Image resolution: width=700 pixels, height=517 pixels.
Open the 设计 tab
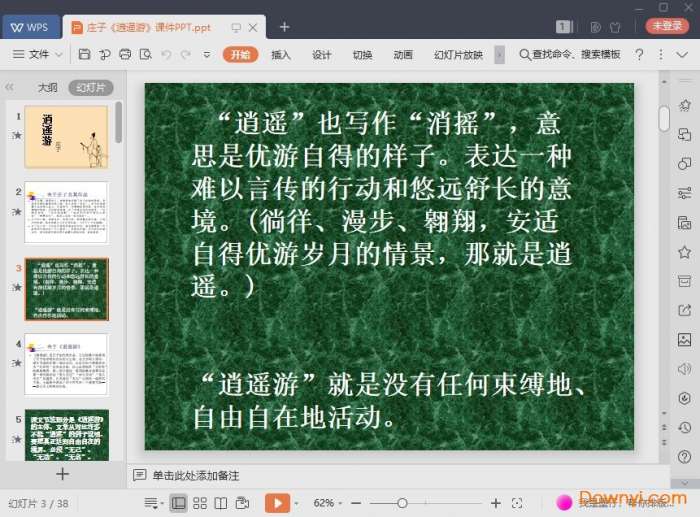(x=321, y=54)
